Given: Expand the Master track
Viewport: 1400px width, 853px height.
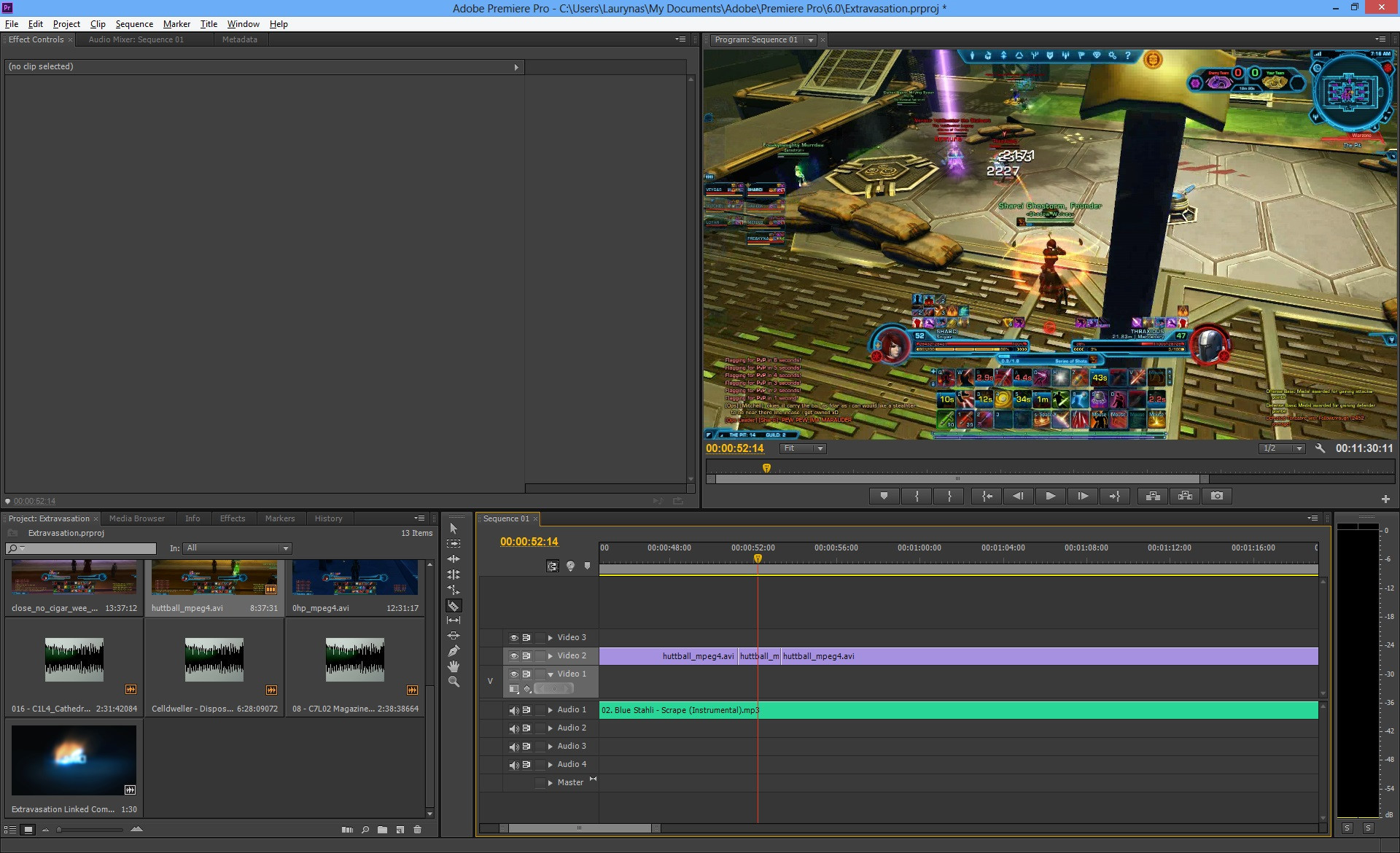Looking at the screenshot, I should [x=551, y=783].
